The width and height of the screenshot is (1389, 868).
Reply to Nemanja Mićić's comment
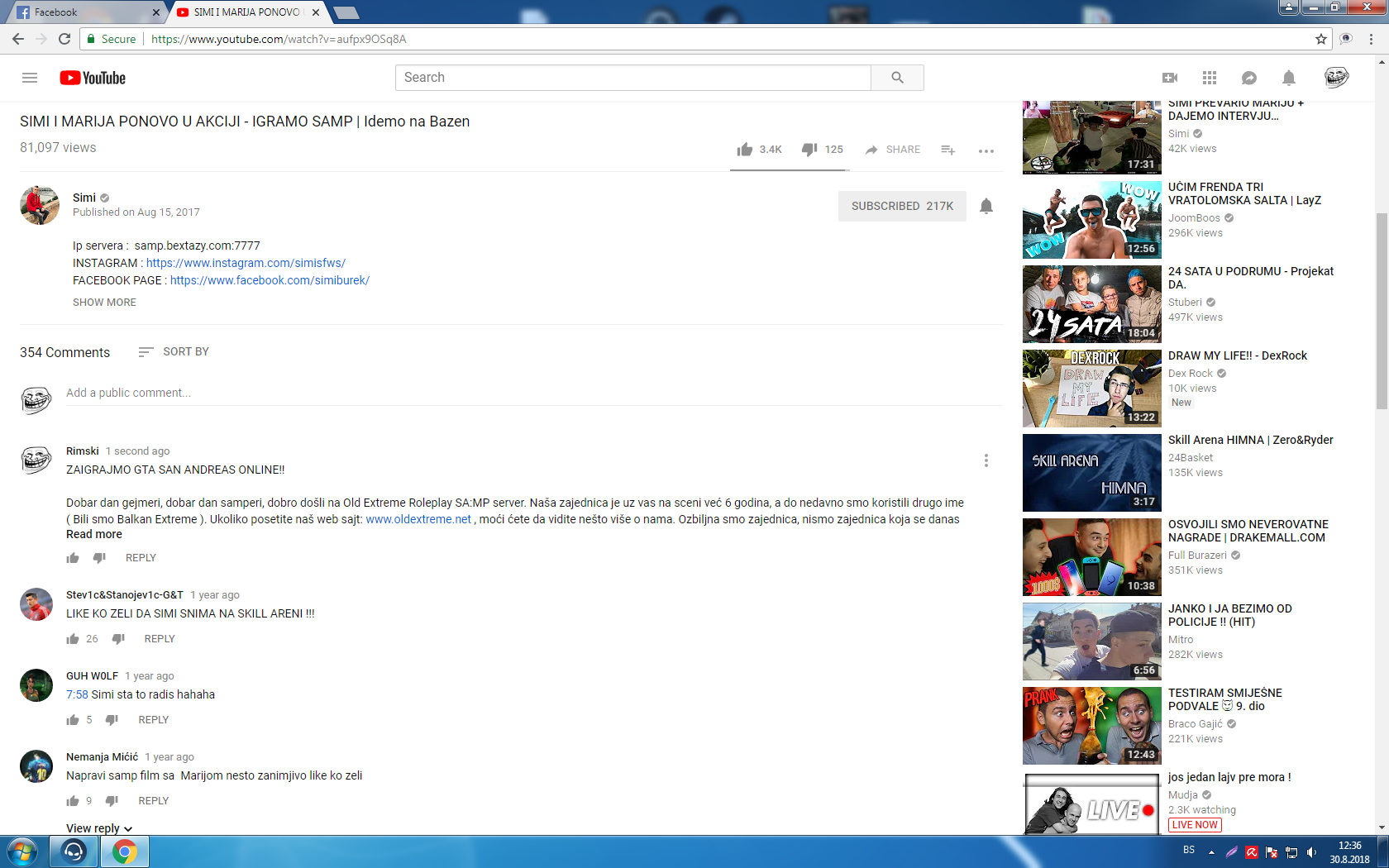(x=153, y=801)
